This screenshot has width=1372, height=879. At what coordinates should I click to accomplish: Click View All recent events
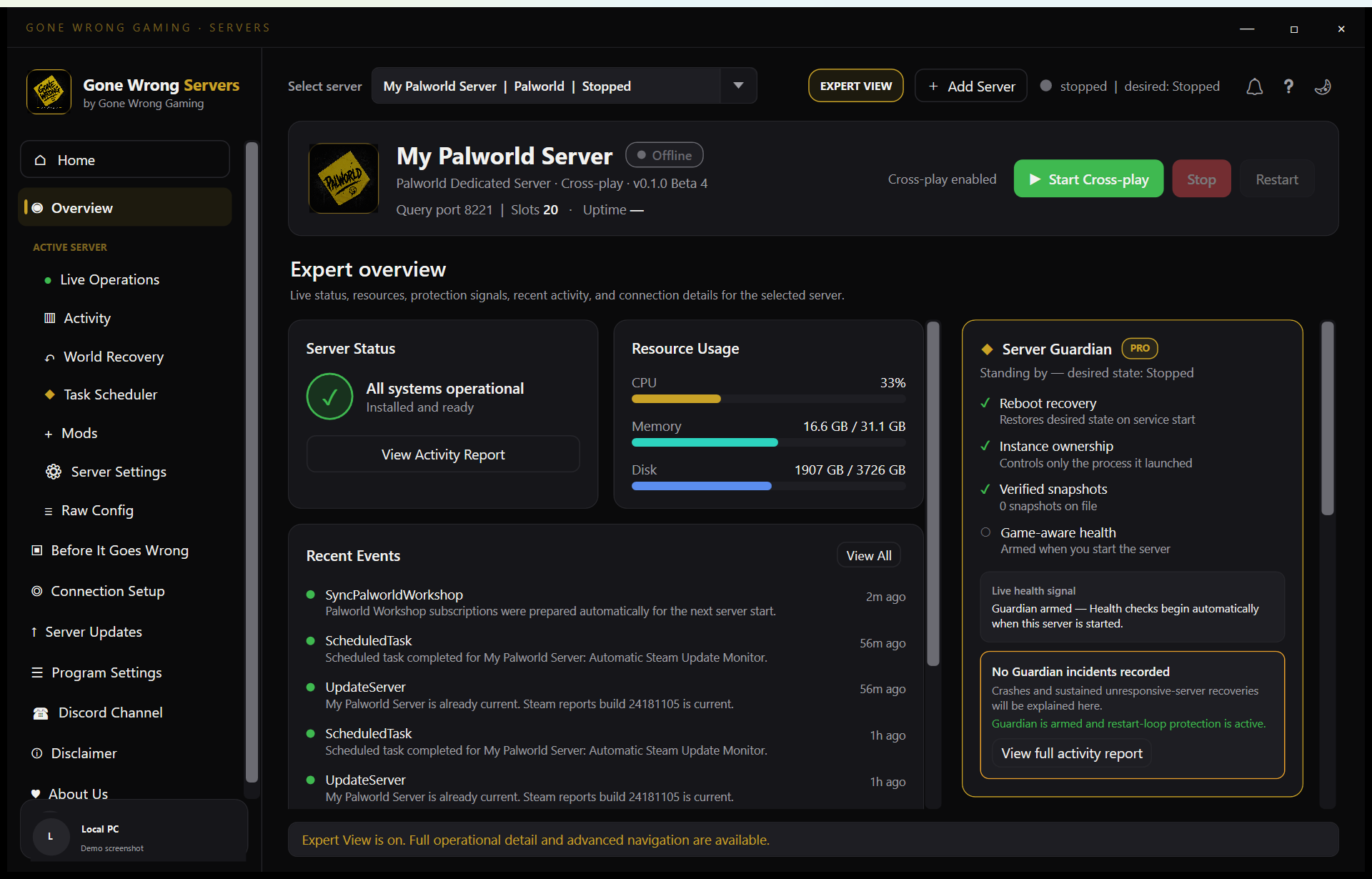[868, 555]
